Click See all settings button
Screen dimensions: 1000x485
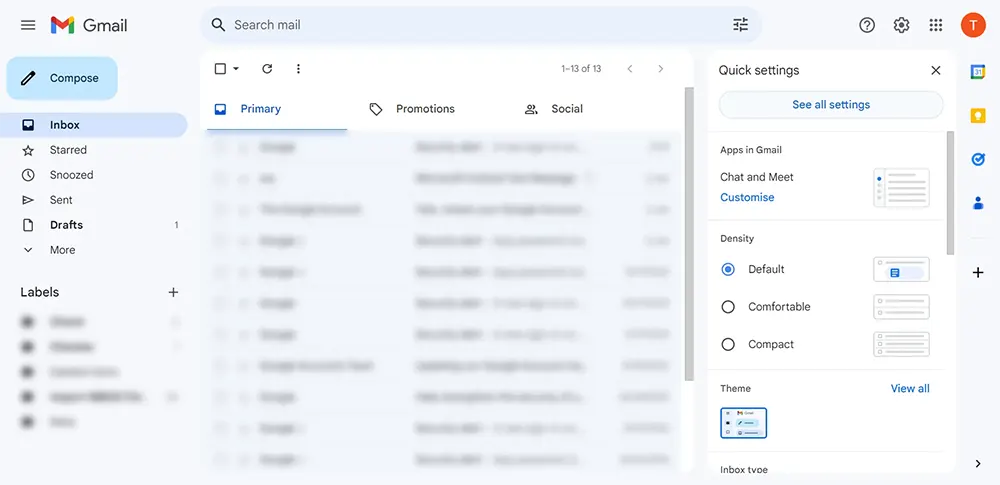(x=831, y=105)
